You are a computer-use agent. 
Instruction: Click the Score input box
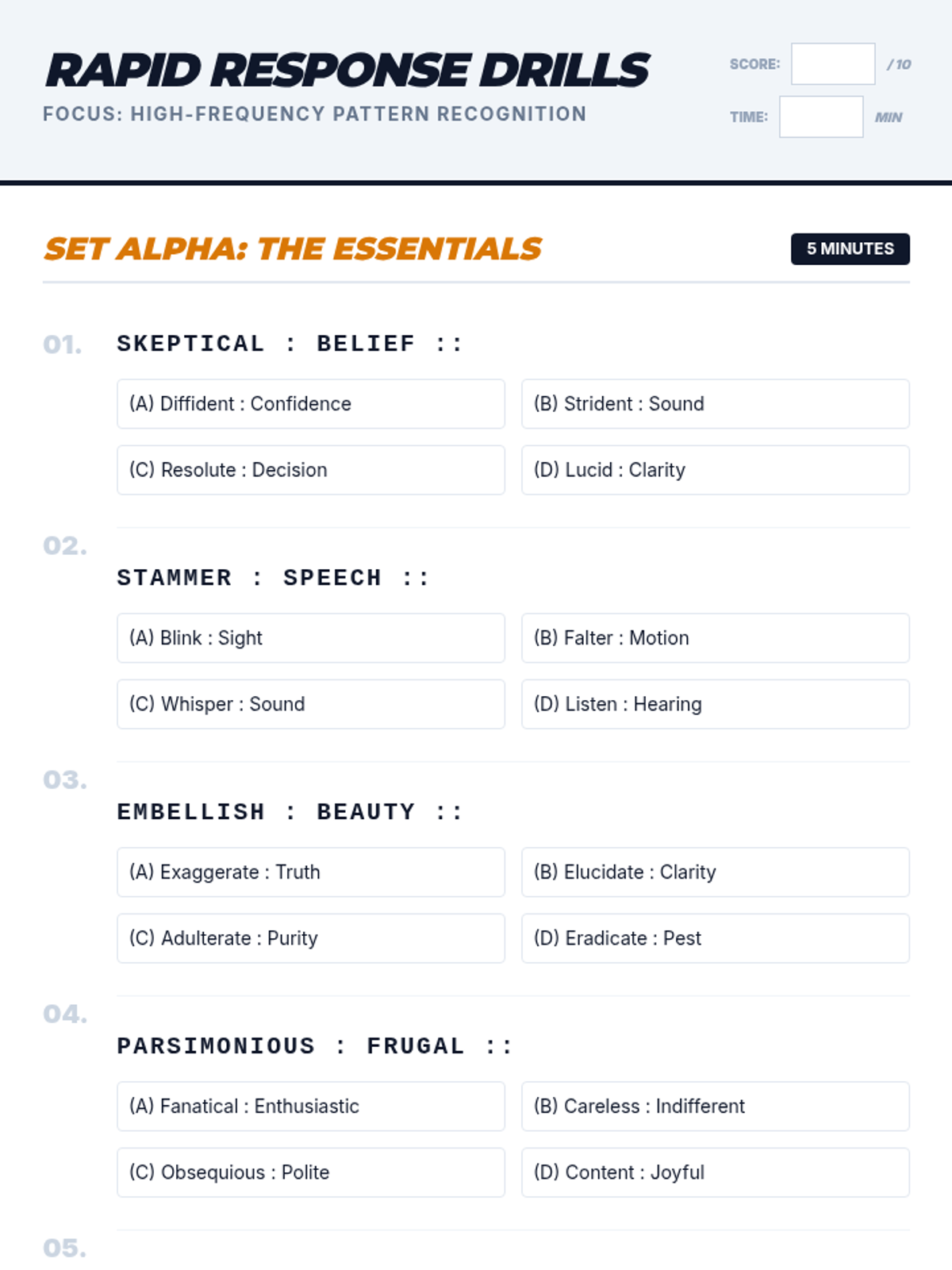(832, 63)
